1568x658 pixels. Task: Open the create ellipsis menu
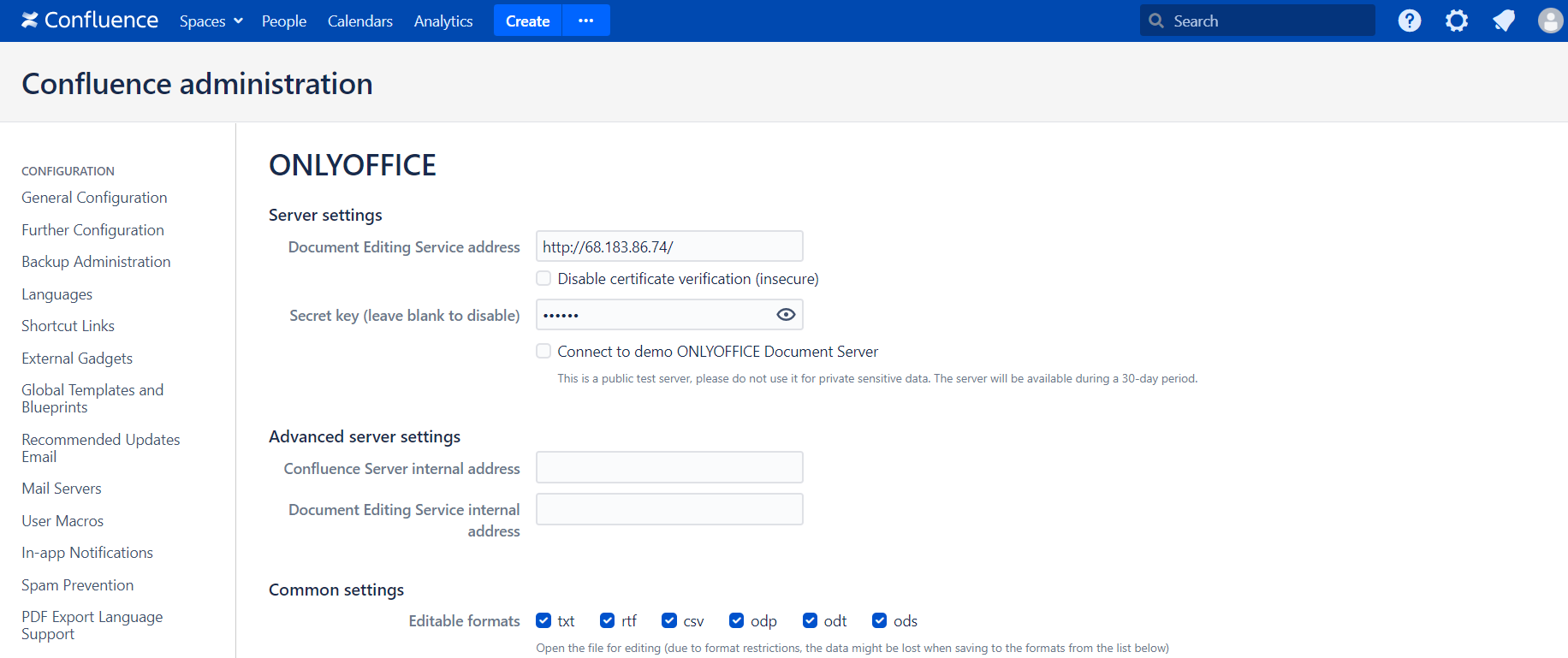coord(586,21)
